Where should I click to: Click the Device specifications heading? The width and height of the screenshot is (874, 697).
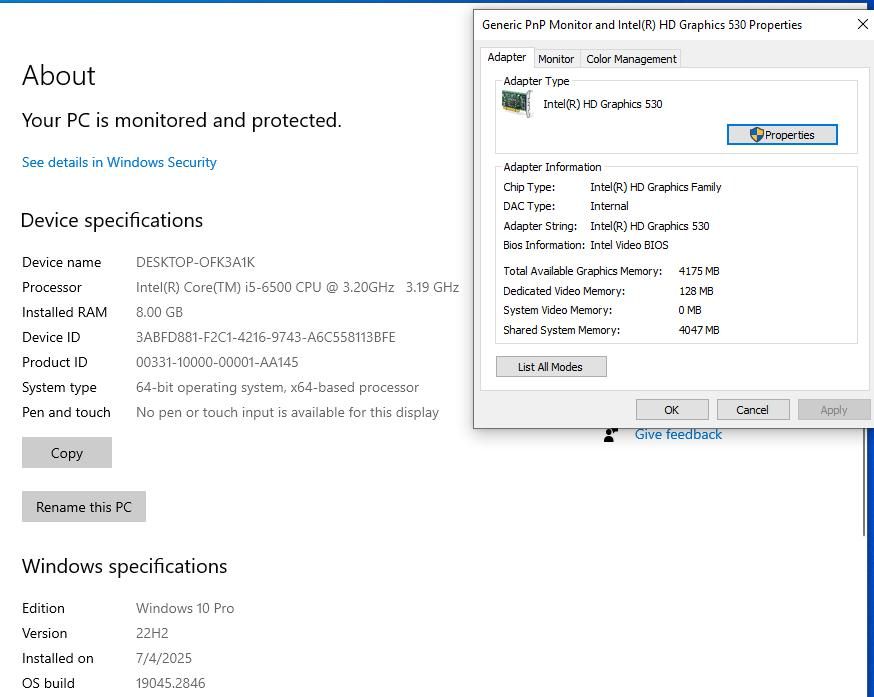[x=111, y=220]
